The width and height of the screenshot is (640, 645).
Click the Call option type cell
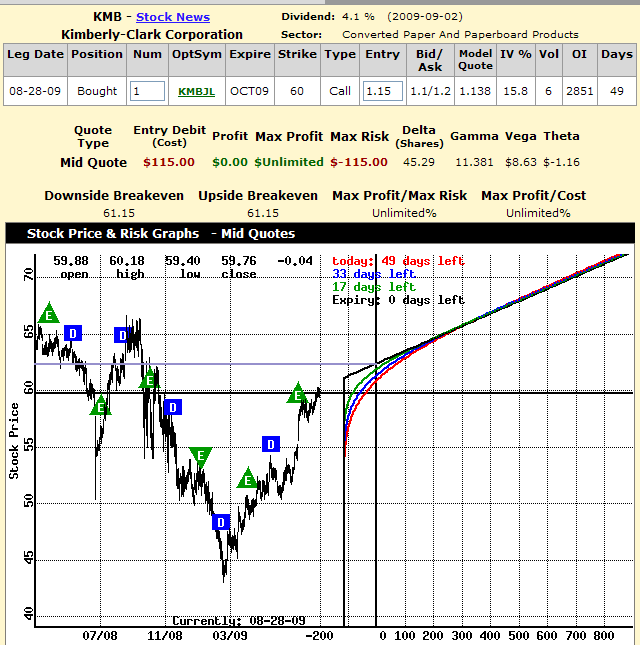[340, 91]
